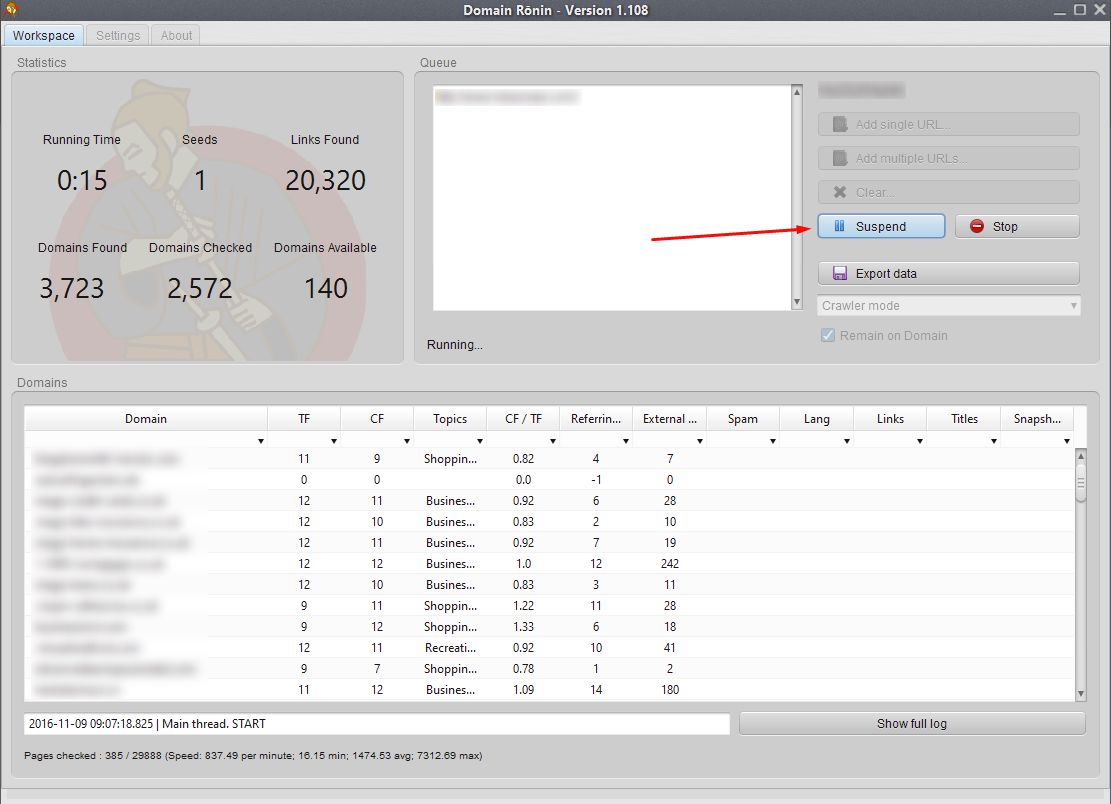Screen dimensions: 1111x804
Task: Click the Add single URL document icon
Action: pos(840,124)
